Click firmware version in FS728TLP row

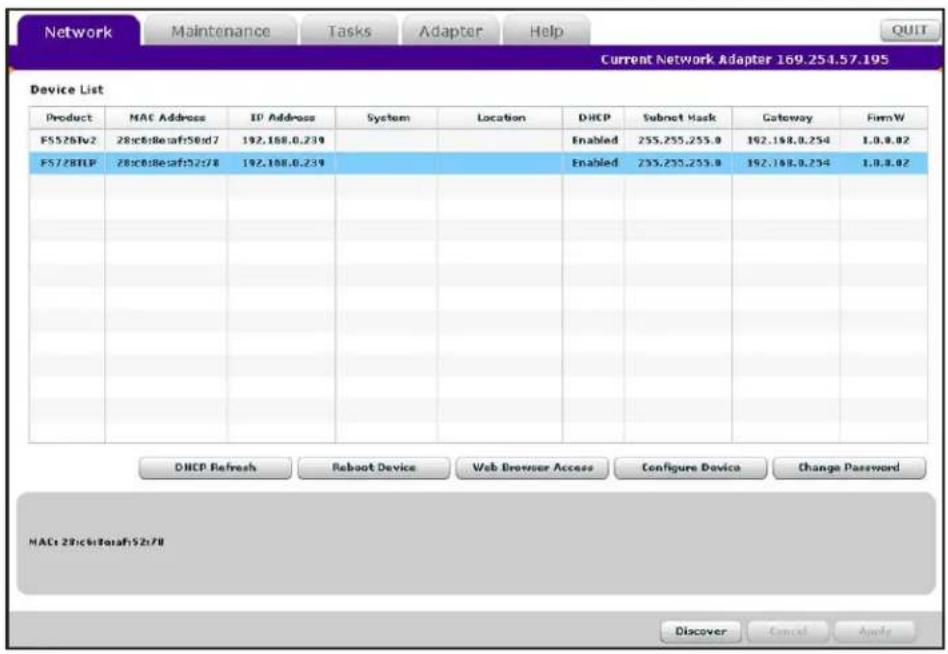pyautogui.click(x=886, y=163)
